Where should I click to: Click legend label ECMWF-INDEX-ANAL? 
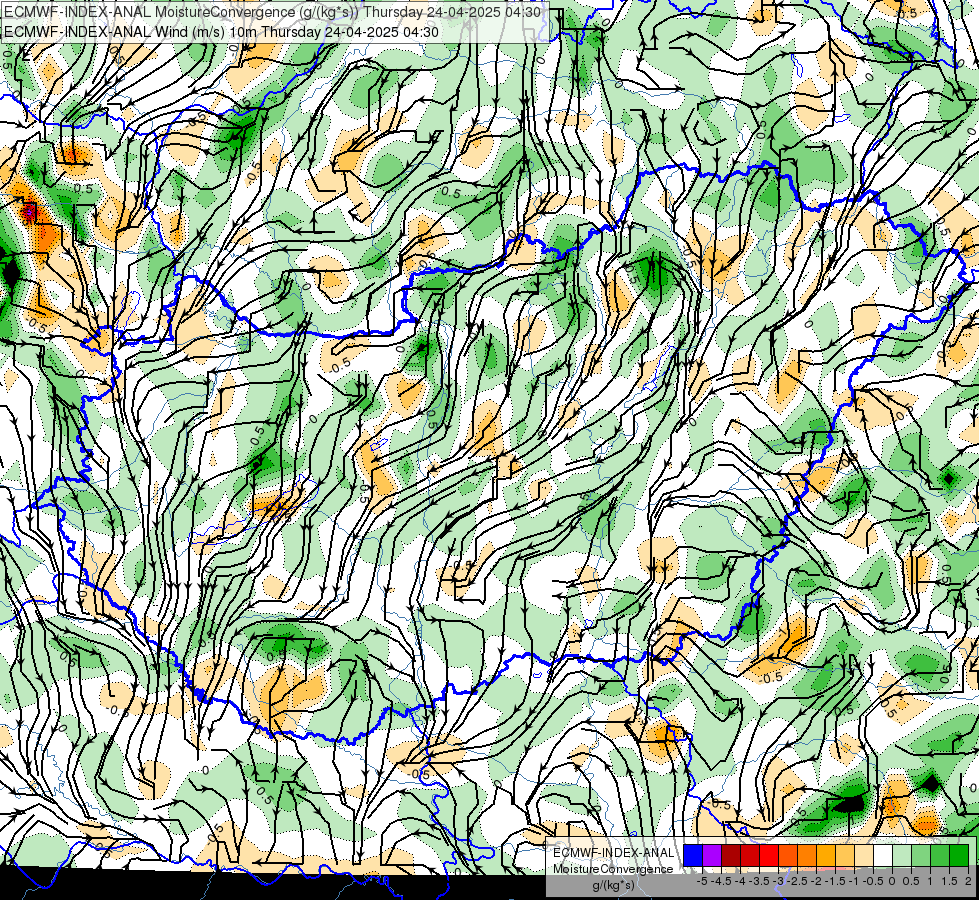pyautogui.click(x=613, y=853)
